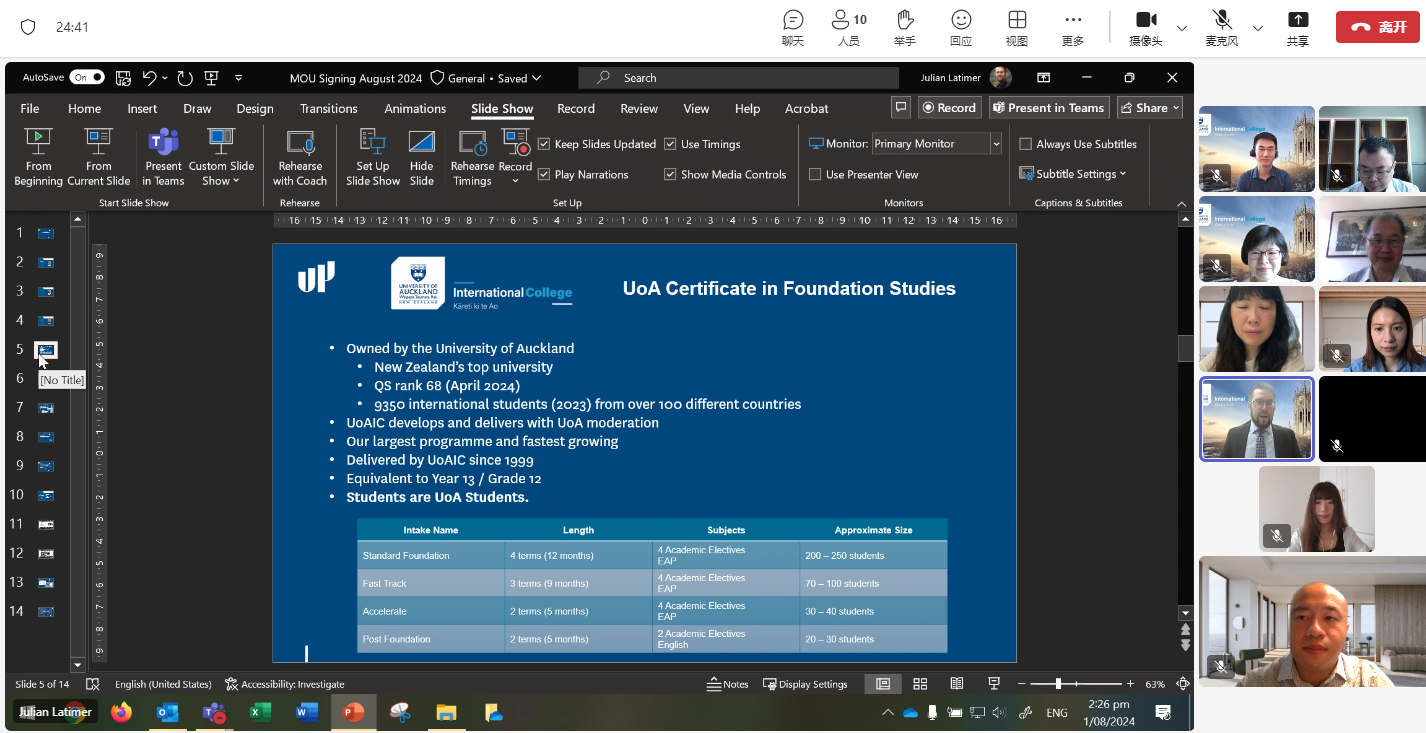This screenshot has width=1426, height=733.
Task: Uncheck Keep Slides Updated checkbox
Action: point(544,144)
